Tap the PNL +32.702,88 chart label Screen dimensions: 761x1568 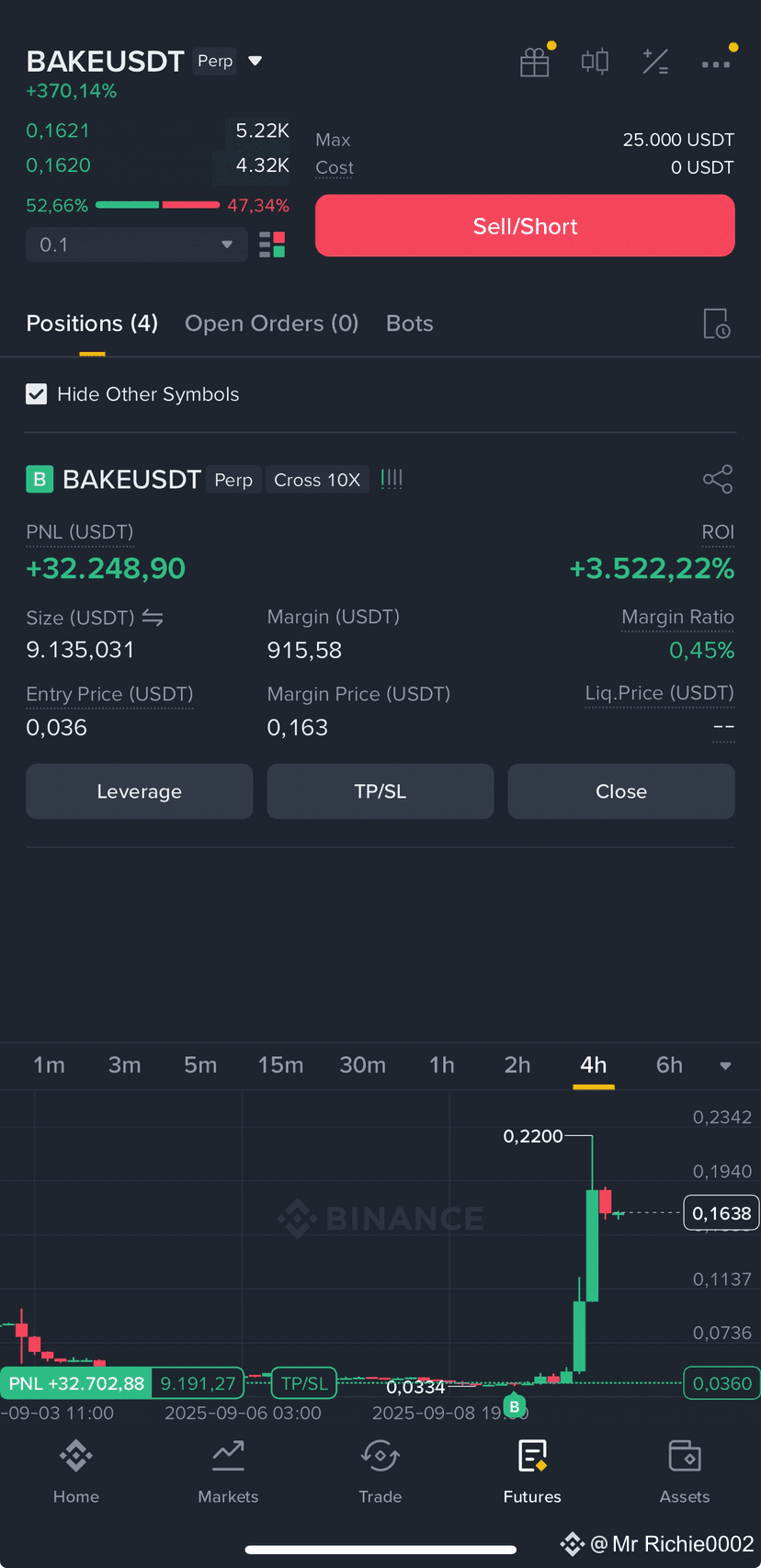[76, 1383]
